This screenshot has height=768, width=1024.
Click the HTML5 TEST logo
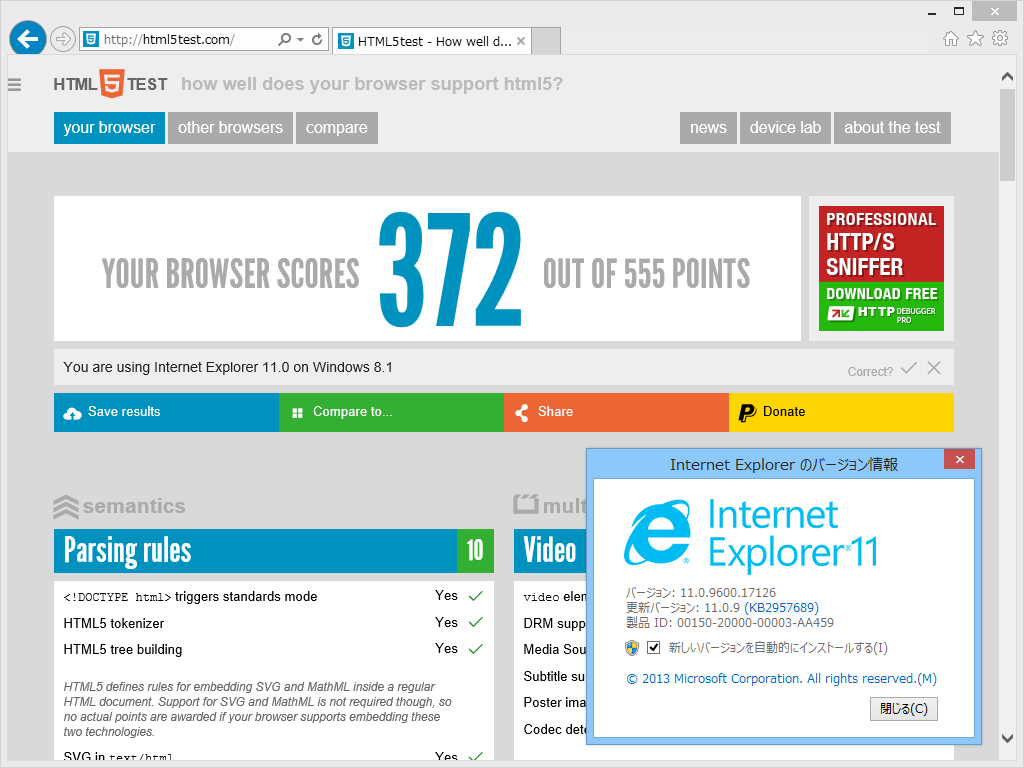(x=110, y=84)
